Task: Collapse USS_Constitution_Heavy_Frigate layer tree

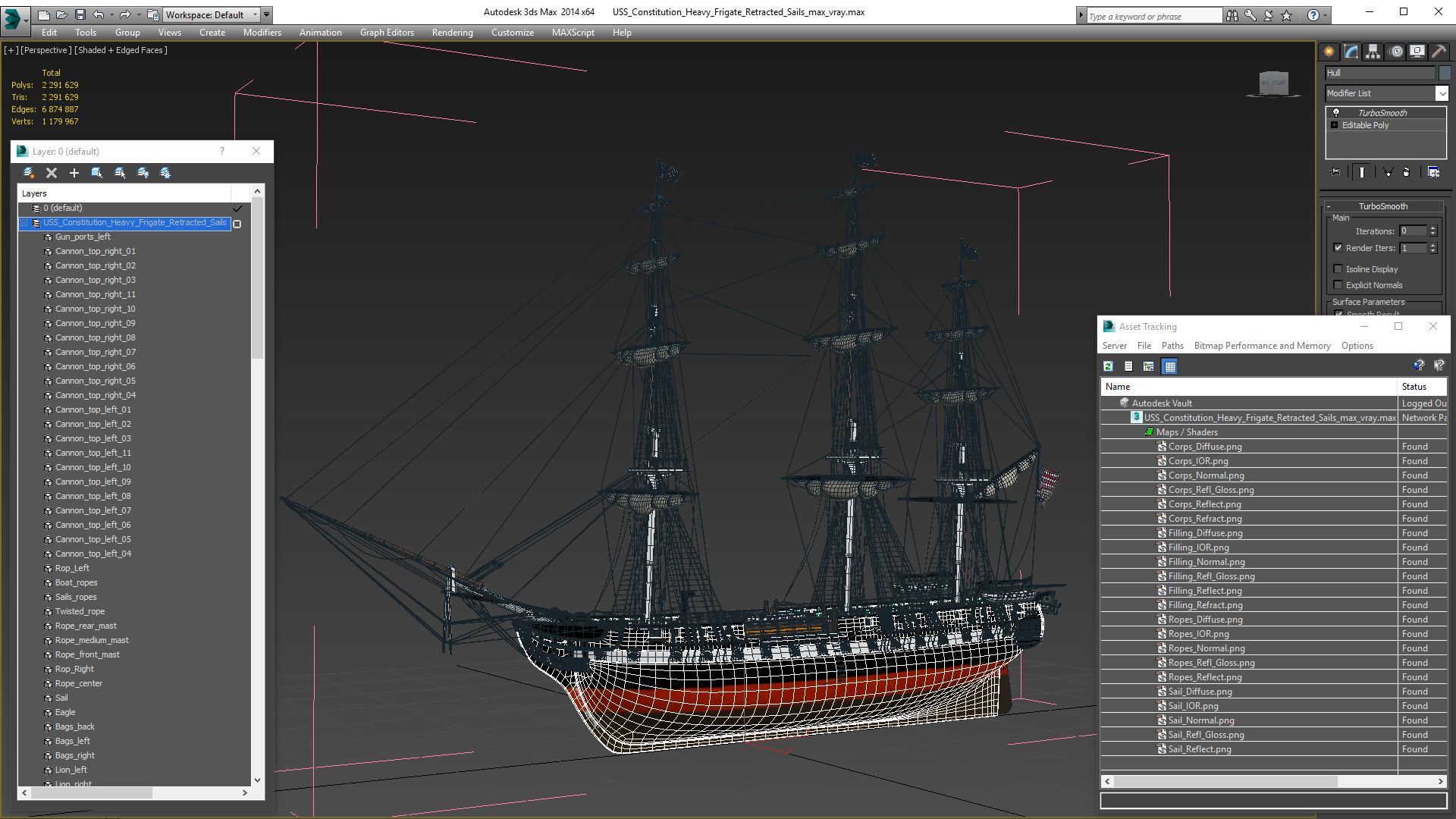Action: [x=24, y=223]
